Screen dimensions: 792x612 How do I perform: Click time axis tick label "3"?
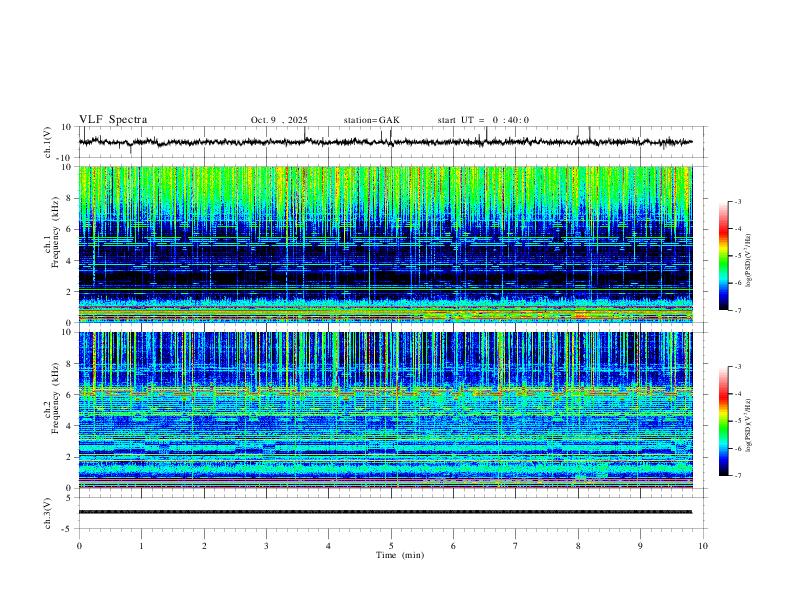click(x=266, y=546)
